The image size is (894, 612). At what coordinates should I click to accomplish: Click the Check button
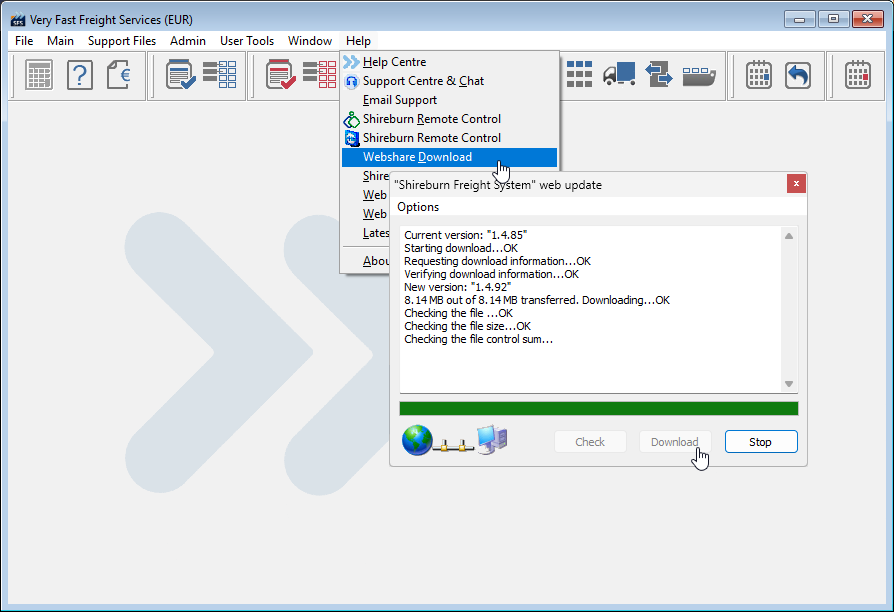click(590, 442)
